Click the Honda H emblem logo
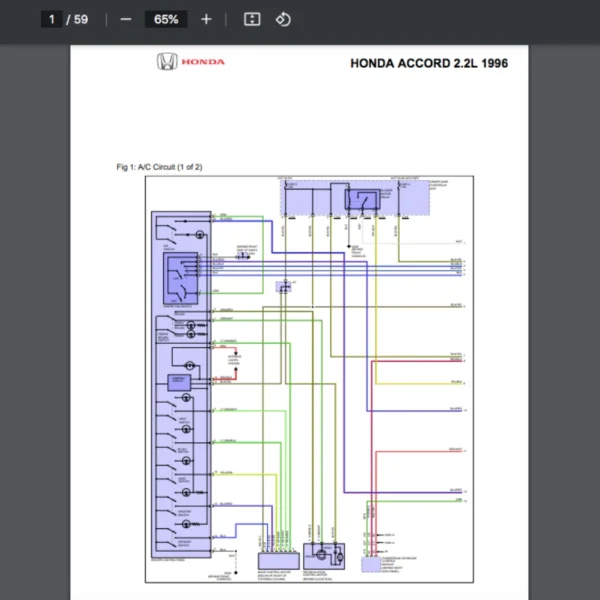The image size is (600, 600). [166, 62]
